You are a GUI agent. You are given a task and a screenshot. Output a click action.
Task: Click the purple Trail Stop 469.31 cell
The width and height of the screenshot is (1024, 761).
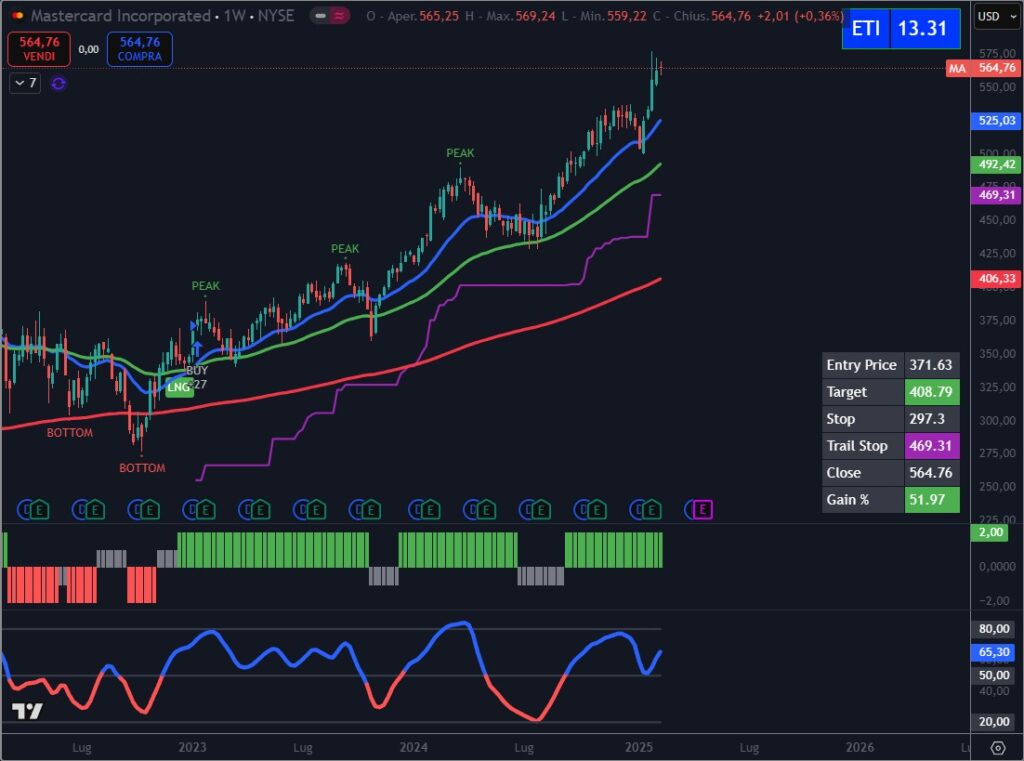coord(931,446)
